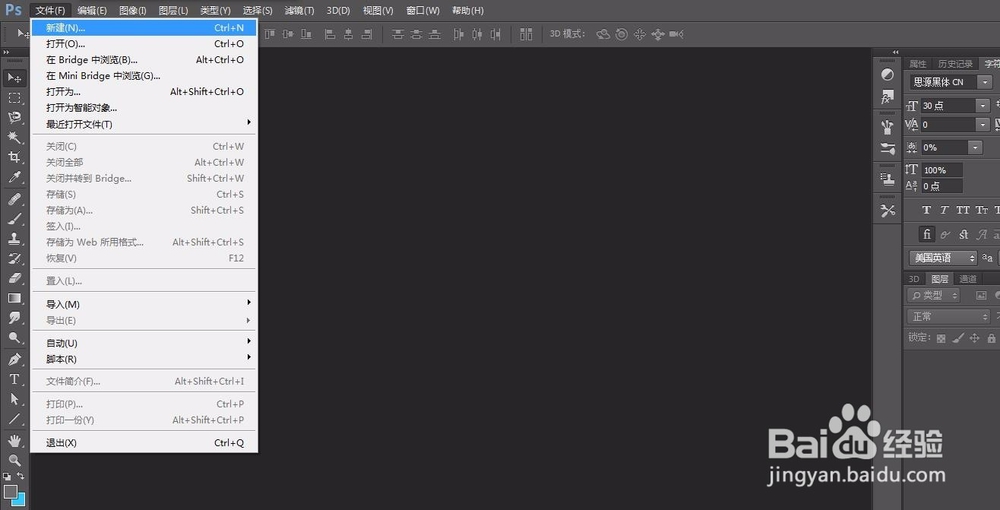The image size is (1000, 510).
Task: Select the History Brush tool
Action: point(14,259)
